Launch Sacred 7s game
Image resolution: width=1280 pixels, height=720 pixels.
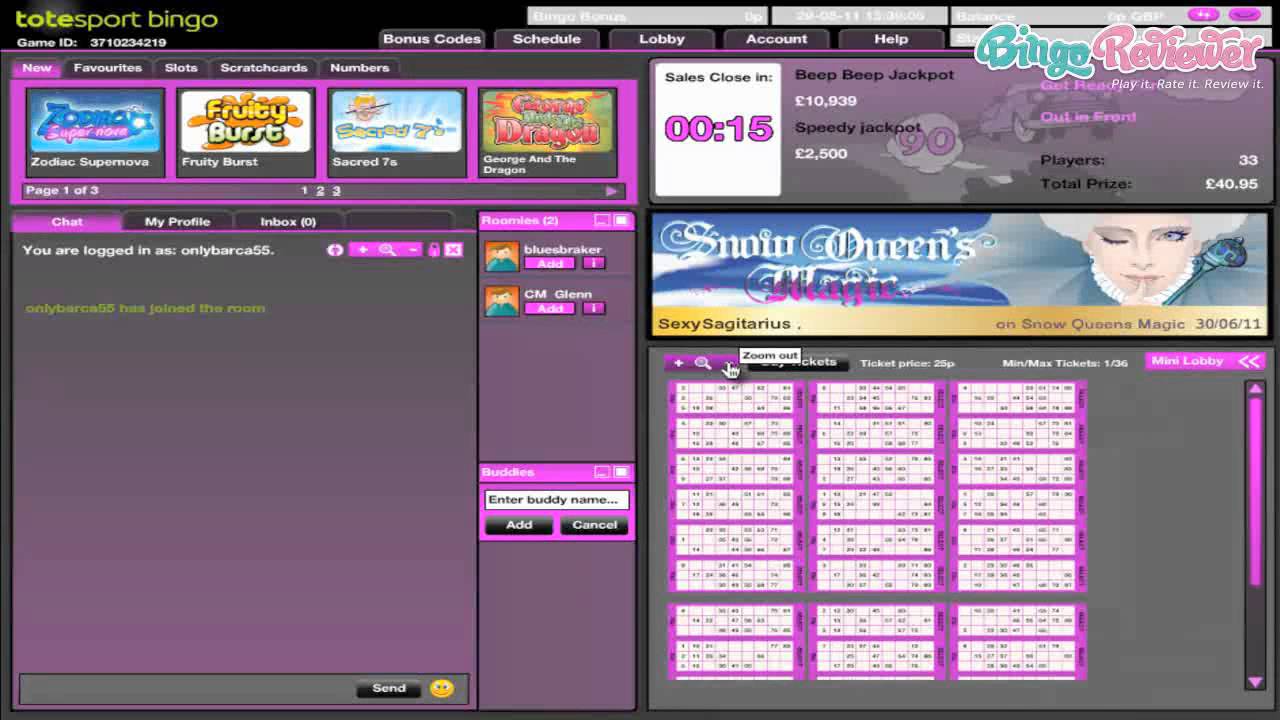click(x=397, y=133)
